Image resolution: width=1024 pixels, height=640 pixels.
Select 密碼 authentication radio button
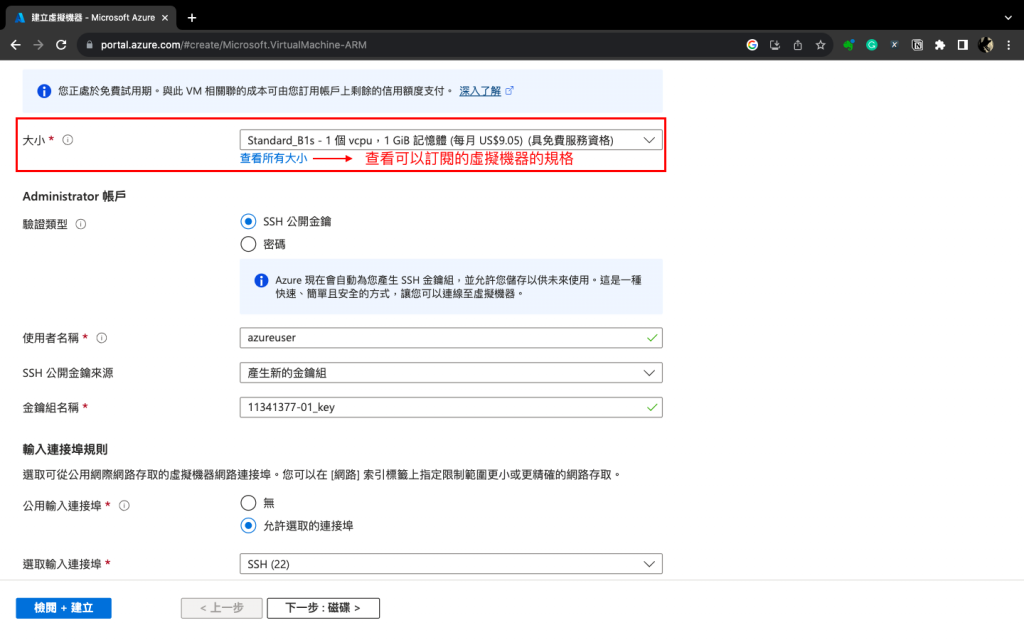(248, 244)
